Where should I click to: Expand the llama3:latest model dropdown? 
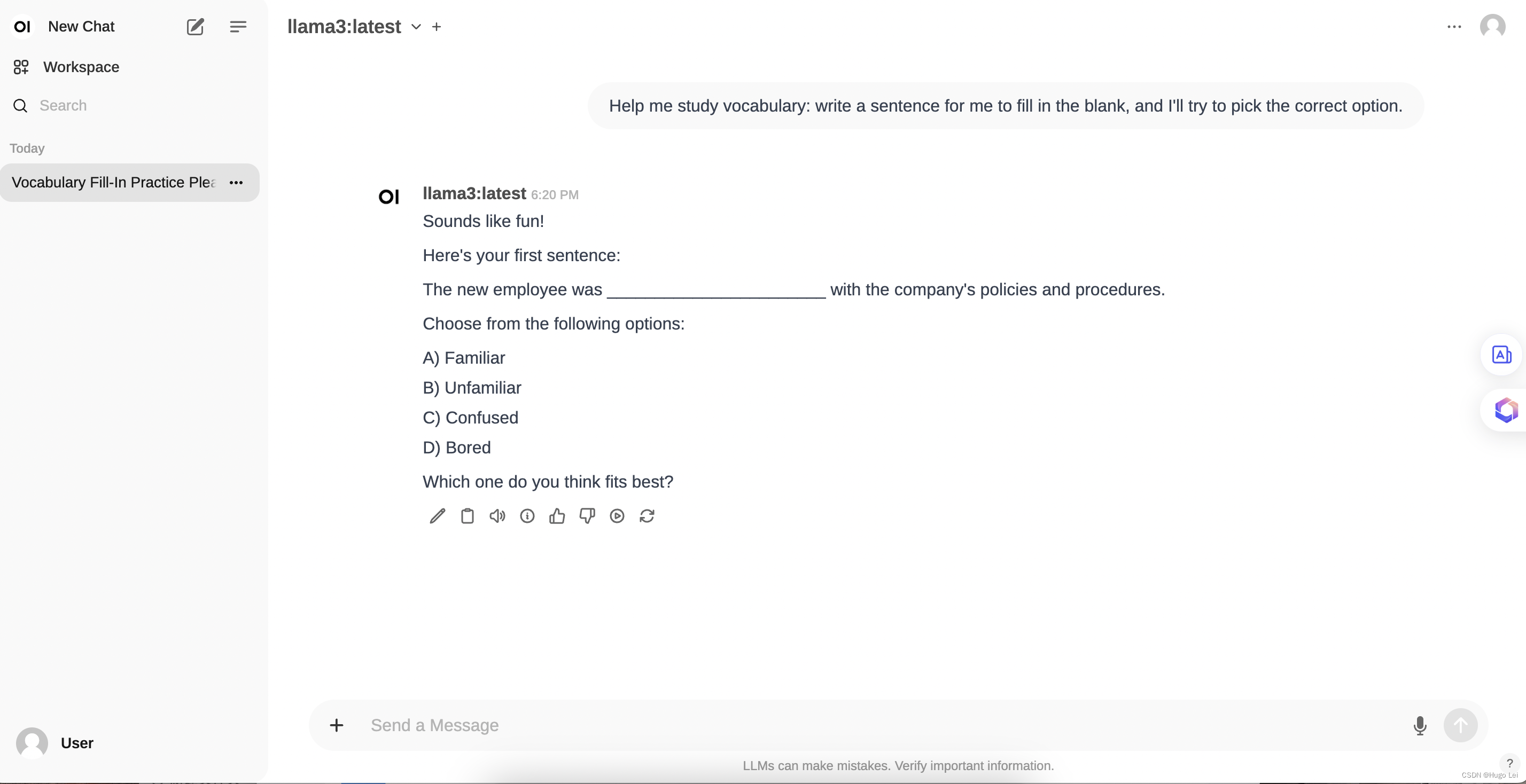(415, 27)
